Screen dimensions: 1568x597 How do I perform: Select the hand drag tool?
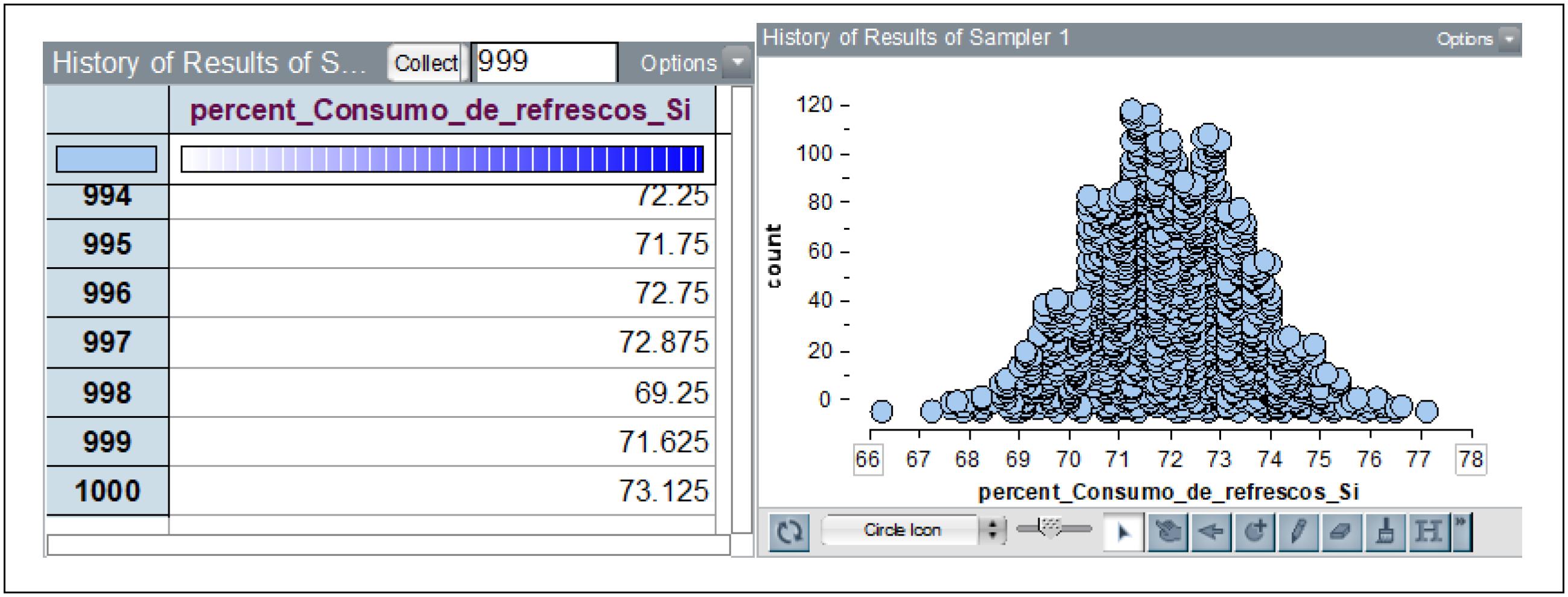pos(1167,532)
